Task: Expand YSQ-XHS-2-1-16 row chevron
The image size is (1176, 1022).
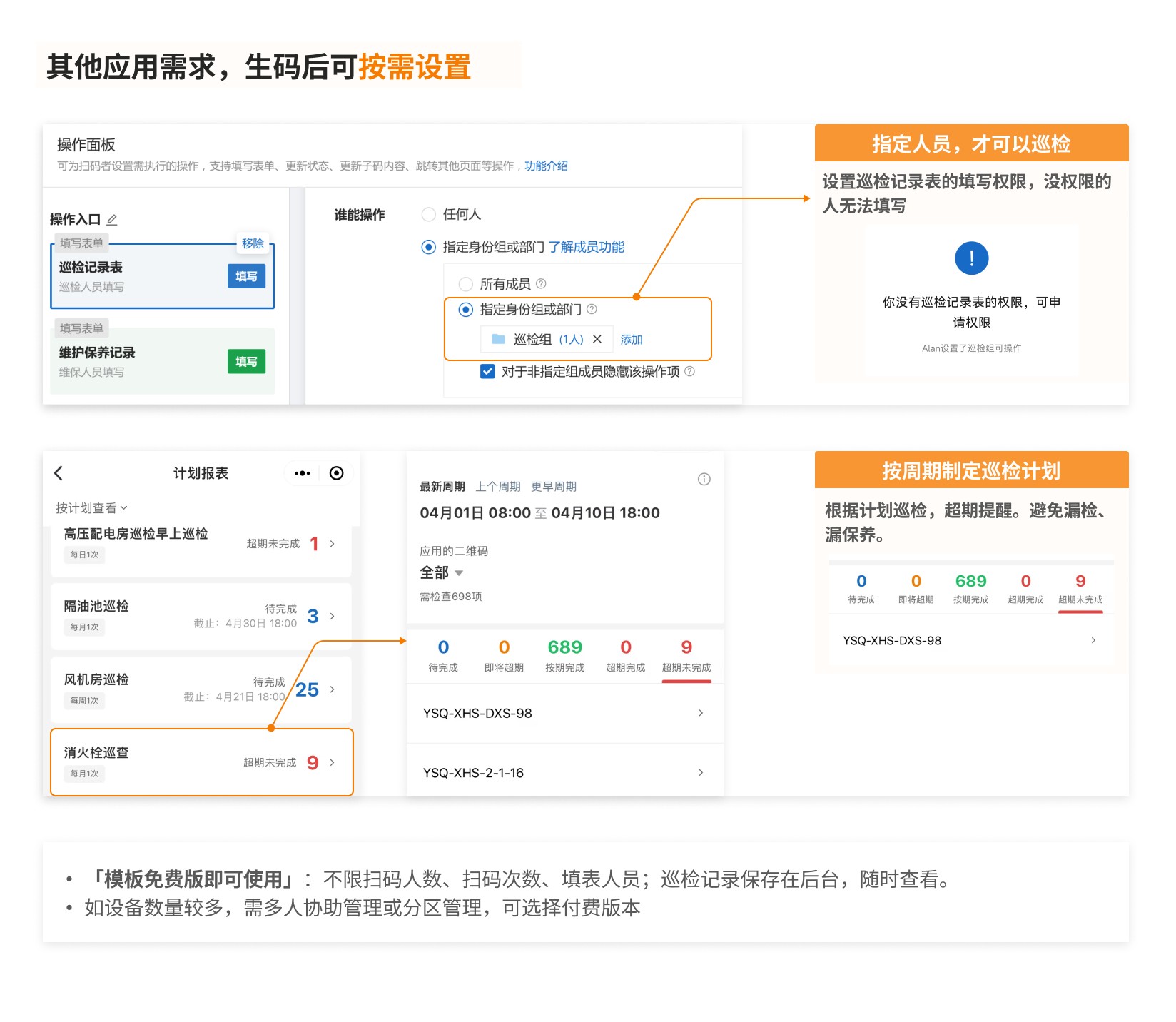Action: 701,772
